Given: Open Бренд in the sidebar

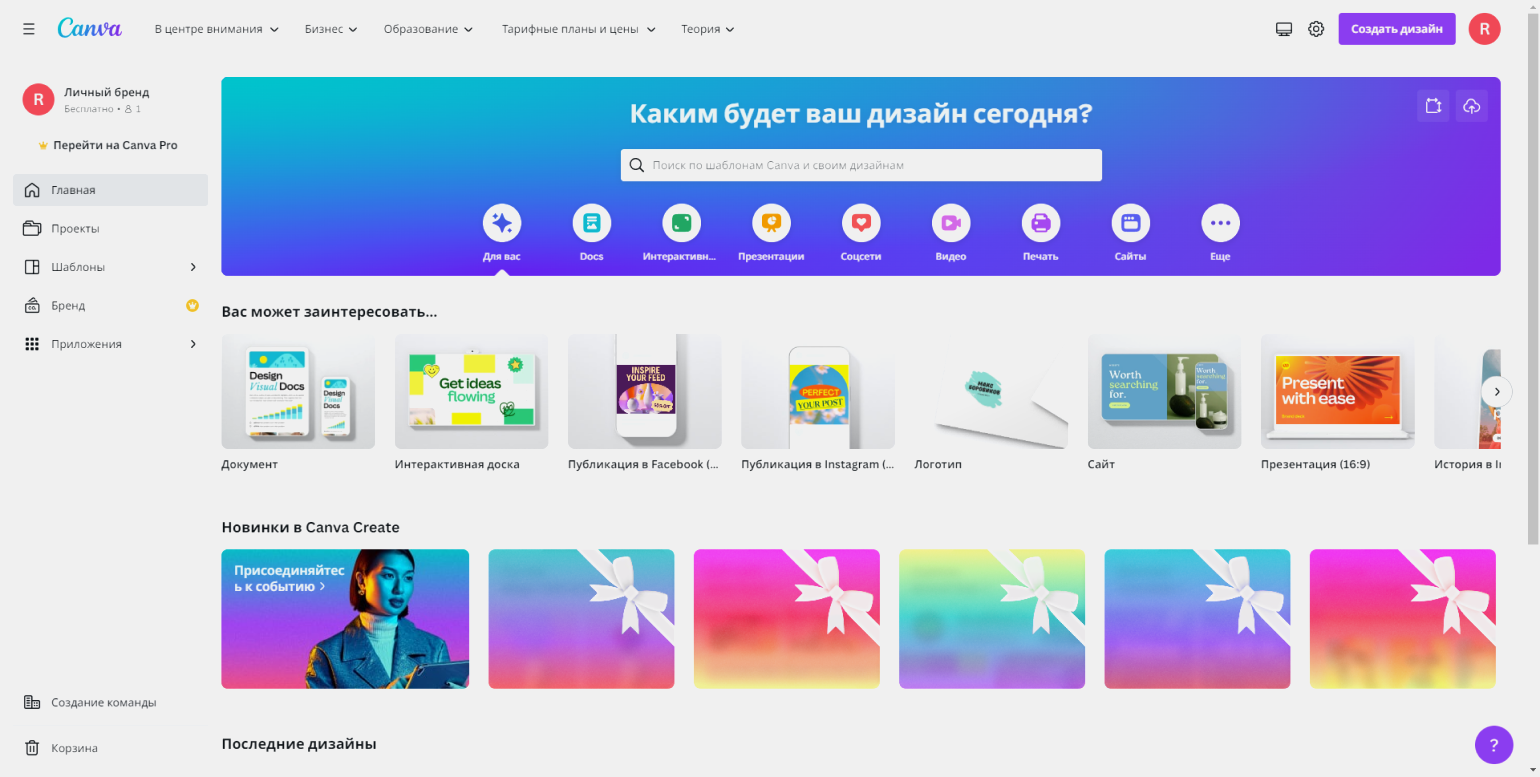Looking at the screenshot, I should tap(110, 305).
